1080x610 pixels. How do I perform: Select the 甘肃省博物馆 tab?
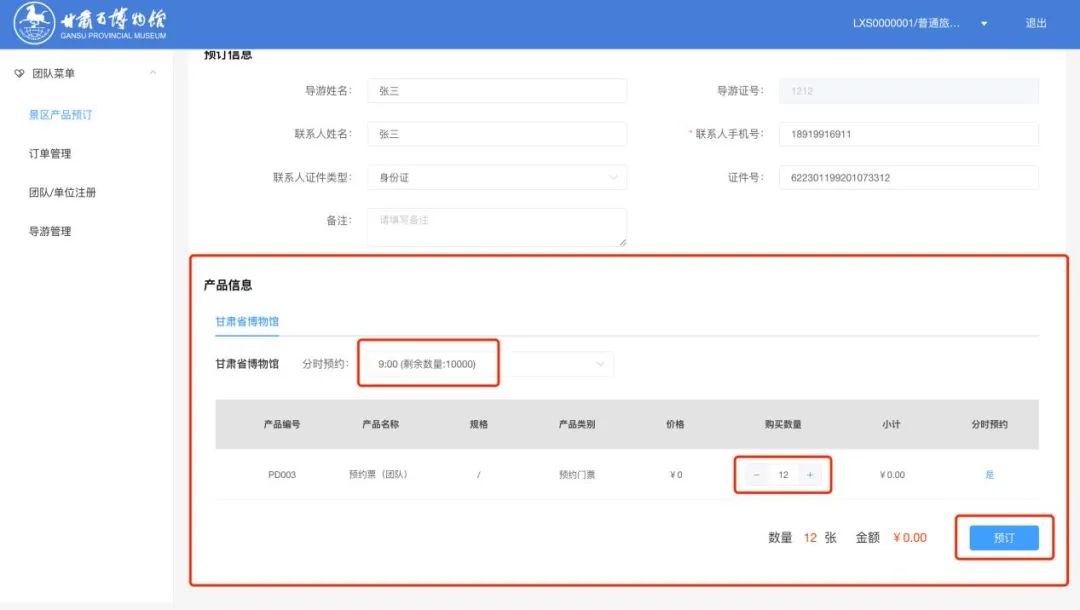[x=247, y=322]
